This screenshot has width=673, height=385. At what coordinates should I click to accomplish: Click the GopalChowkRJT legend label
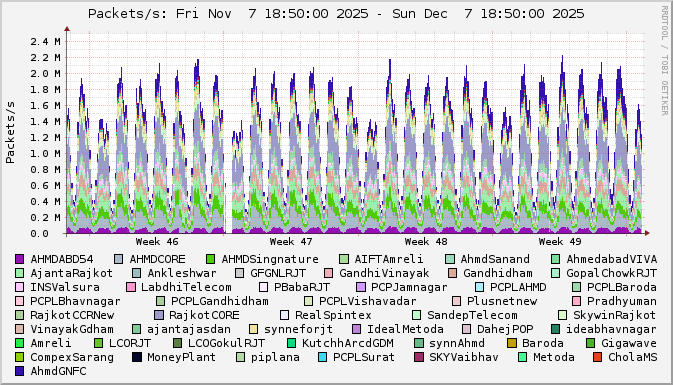612,273
